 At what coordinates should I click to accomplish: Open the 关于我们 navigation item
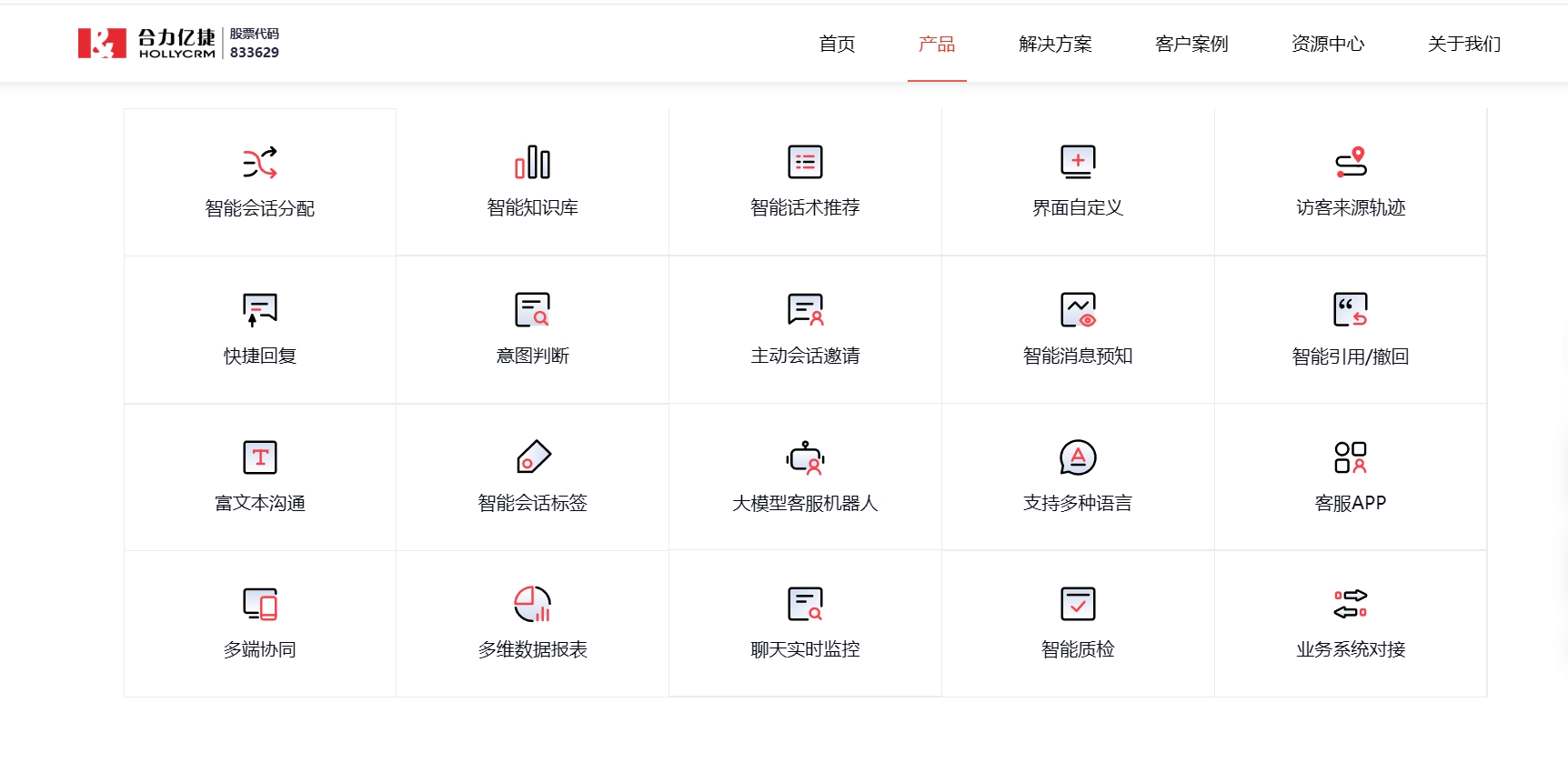point(1464,44)
